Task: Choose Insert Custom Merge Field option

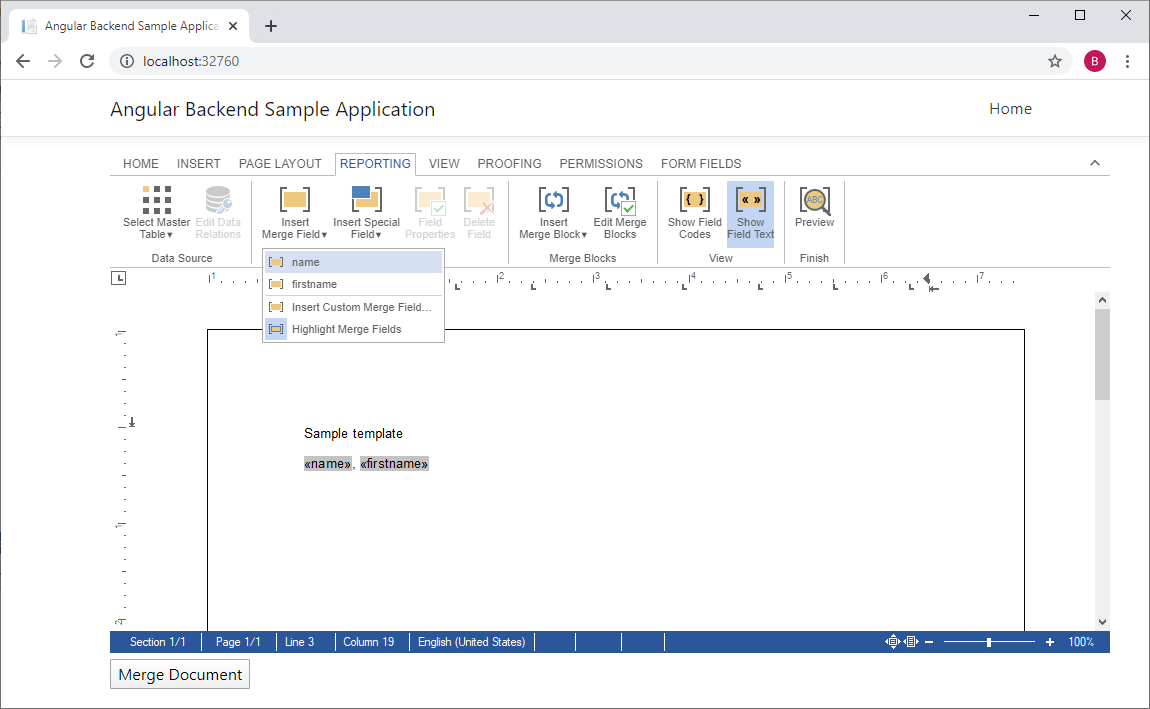Action: [x=354, y=307]
